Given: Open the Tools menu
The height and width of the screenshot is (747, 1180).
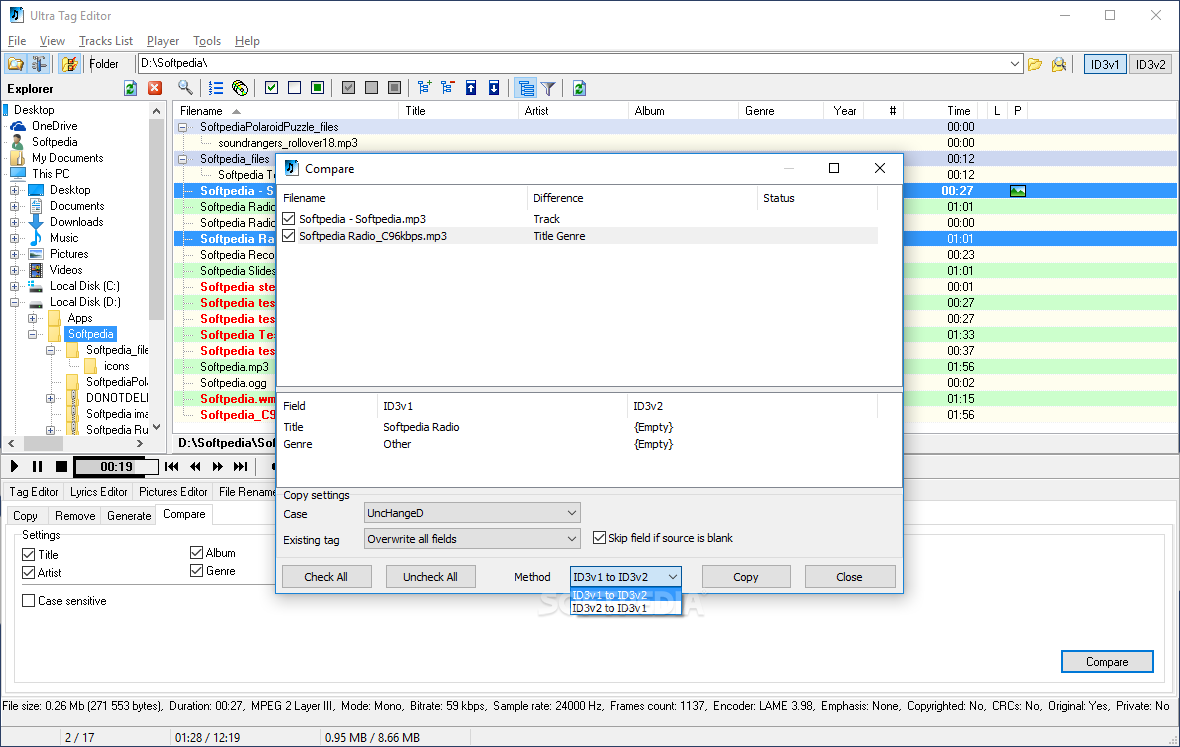Looking at the screenshot, I should pos(207,41).
